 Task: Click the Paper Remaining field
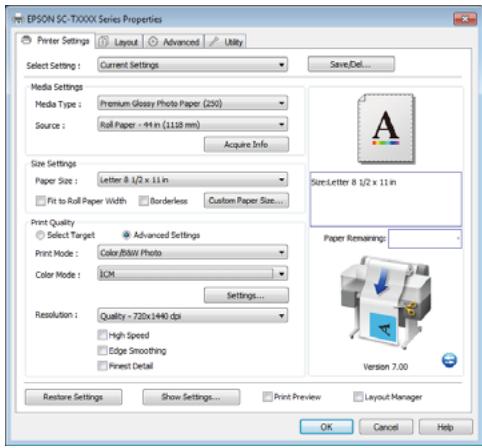click(x=425, y=238)
